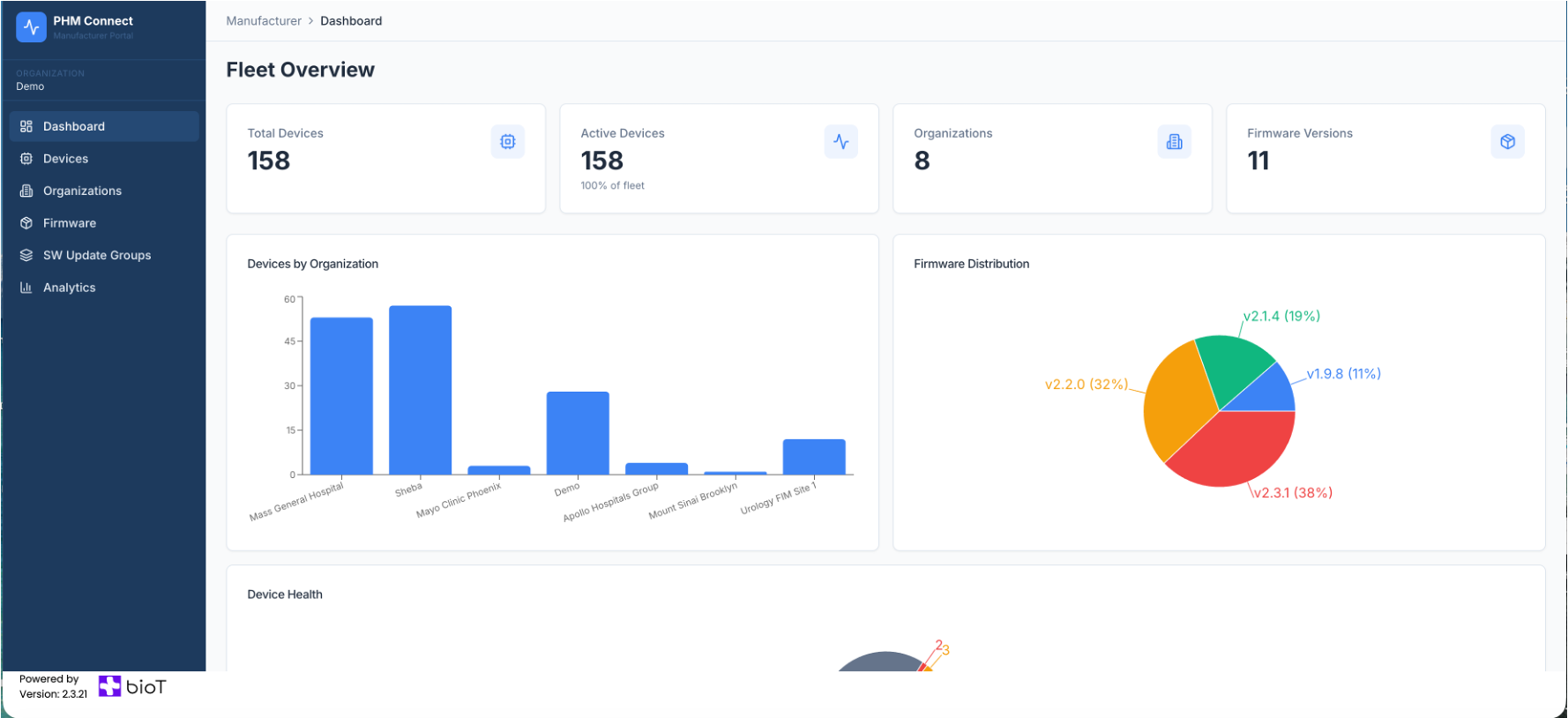Click the Analytics bar chart icon
This screenshot has height=718, width=1568.
click(x=26, y=288)
